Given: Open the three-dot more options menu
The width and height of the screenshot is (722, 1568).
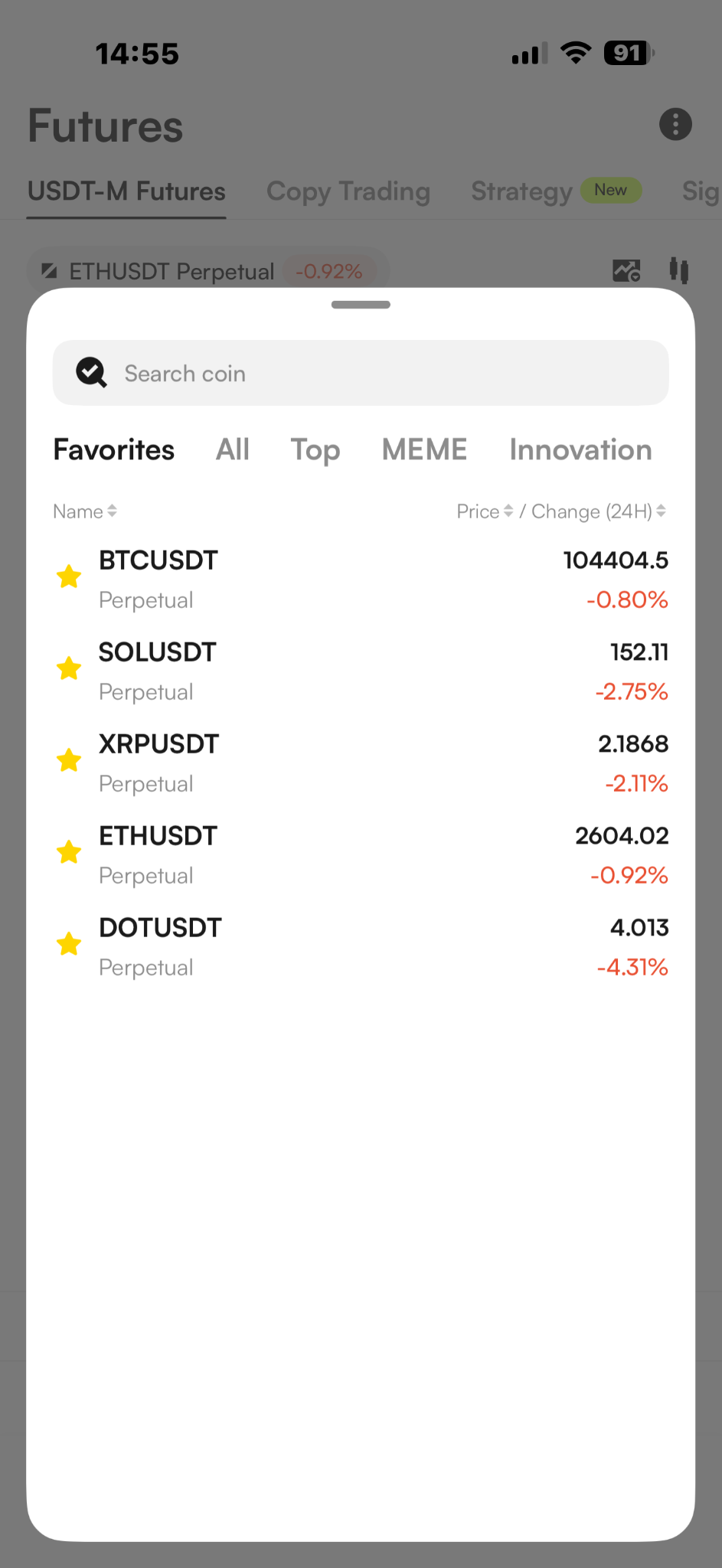Looking at the screenshot, I should coord(675,124).
